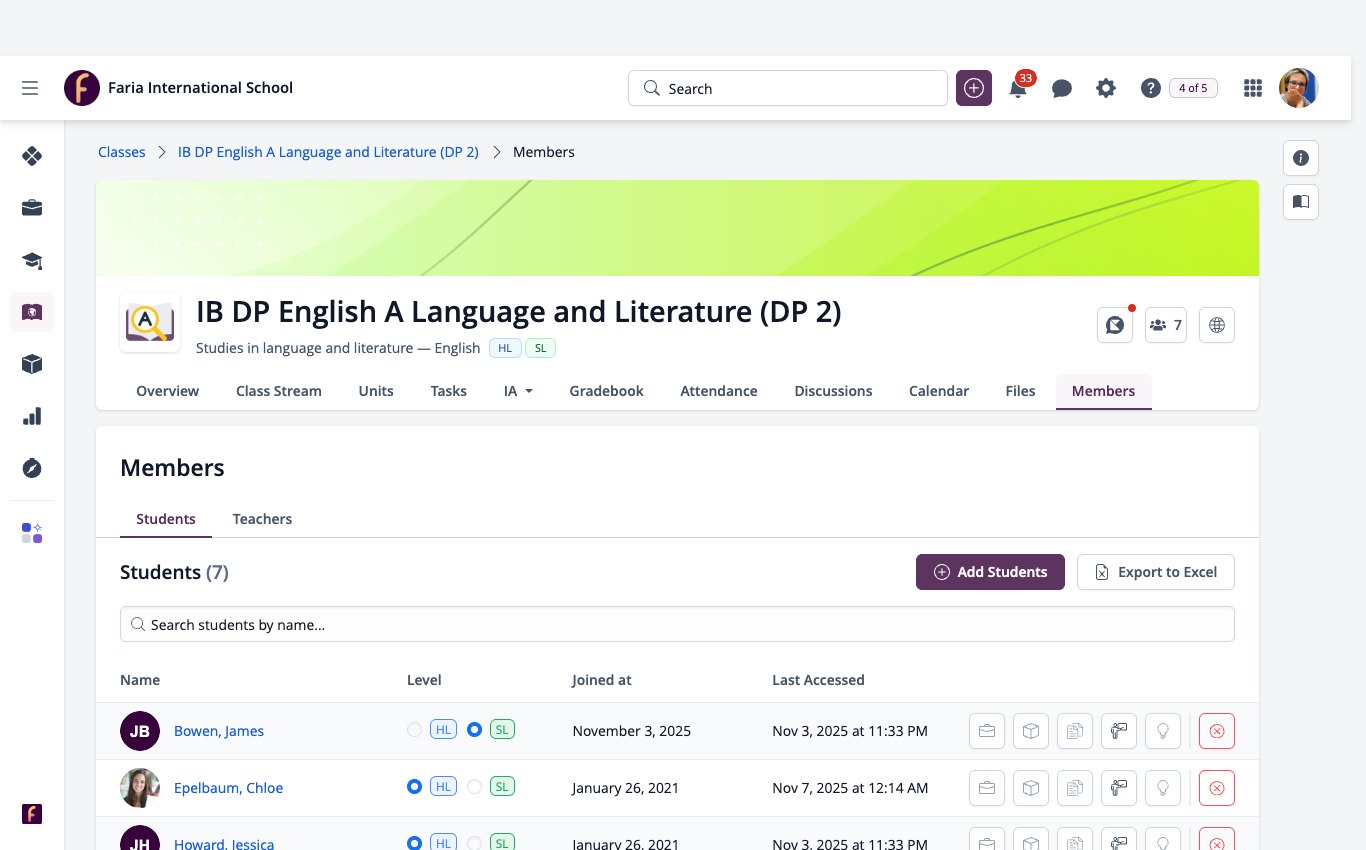Image resolution: width=1366 pixels, height=850 pixels.
Task: Click the briefcase icon for Epelbaum, Chloe
Action: tap(987, 788)
